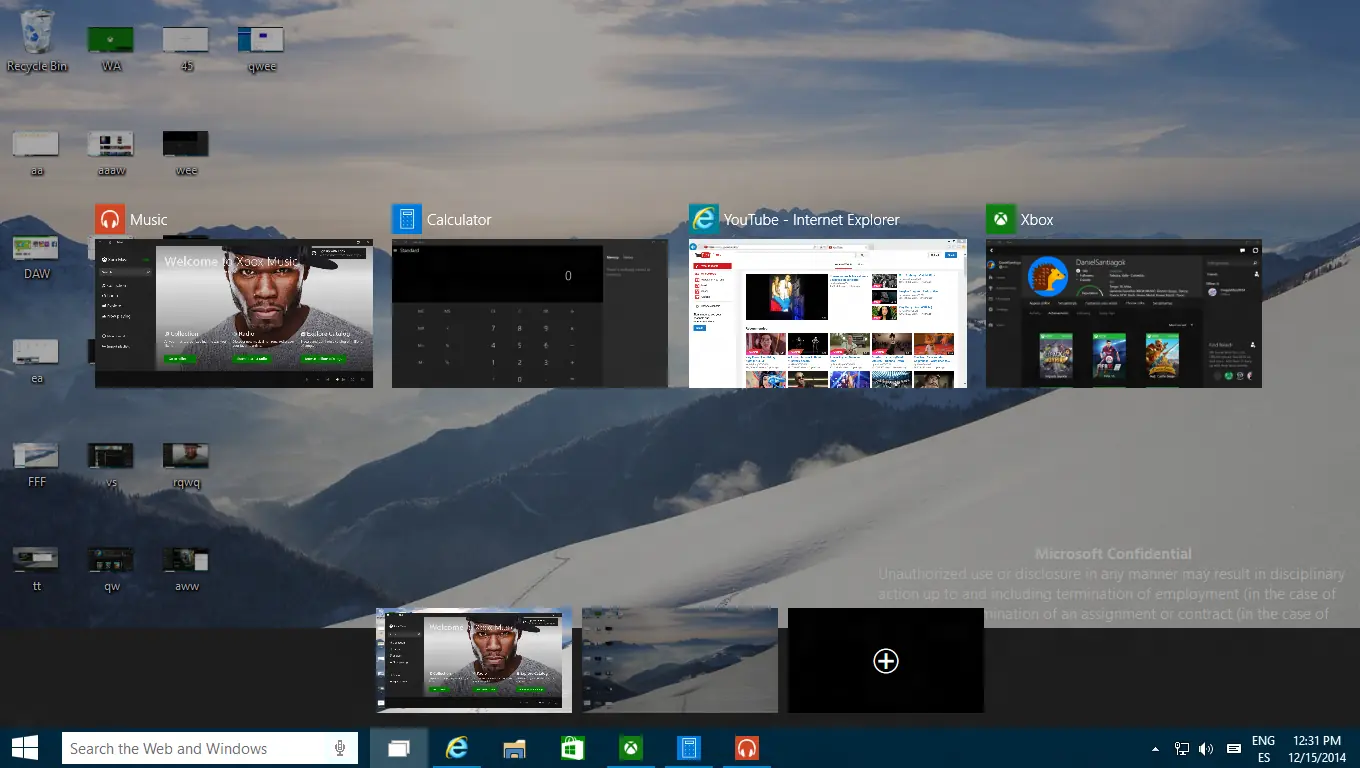Switch to the Calculator window preview
Screen dimensions: 1360x768
(529, 313)
